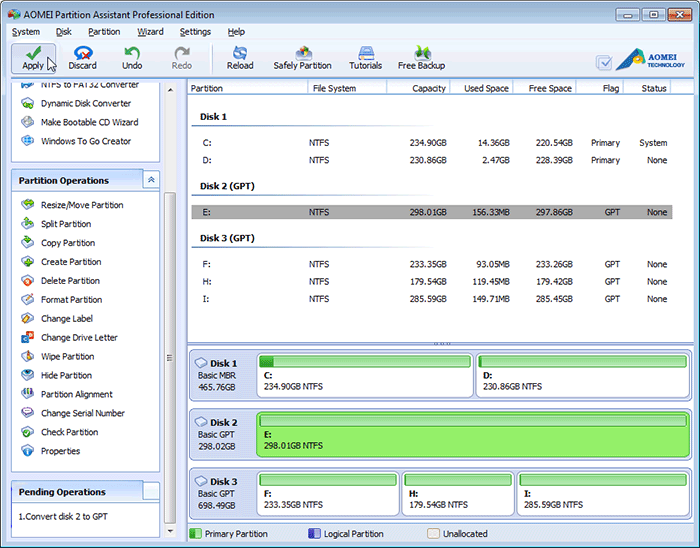This screenshot has height=548, width=700.
Task: Select Resize/Move Partition operation
Action: point(82,205)
